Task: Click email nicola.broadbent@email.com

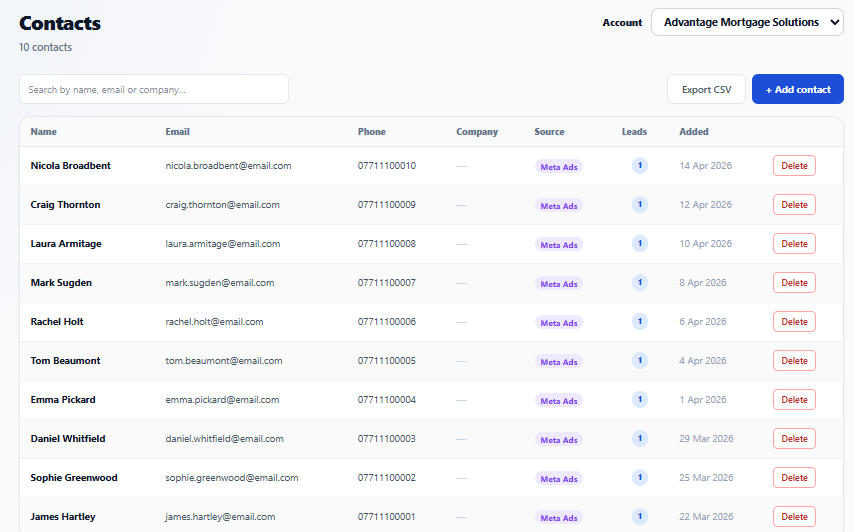Action: click(228, 166)
